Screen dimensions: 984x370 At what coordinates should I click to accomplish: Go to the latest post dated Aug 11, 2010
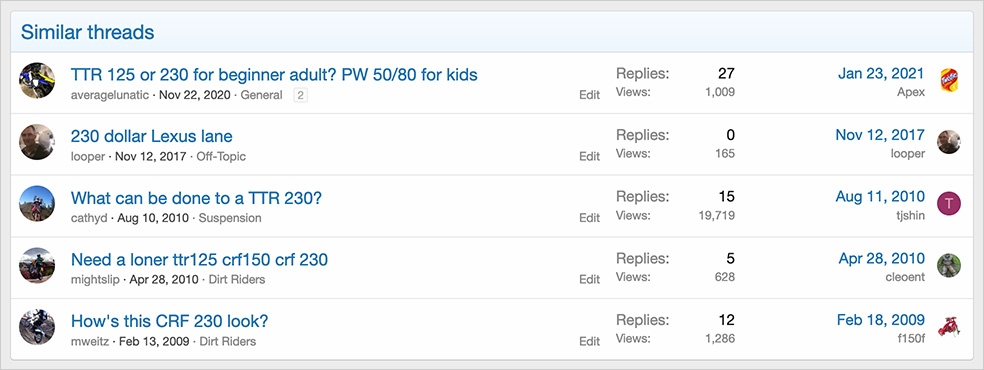(880, 196)
